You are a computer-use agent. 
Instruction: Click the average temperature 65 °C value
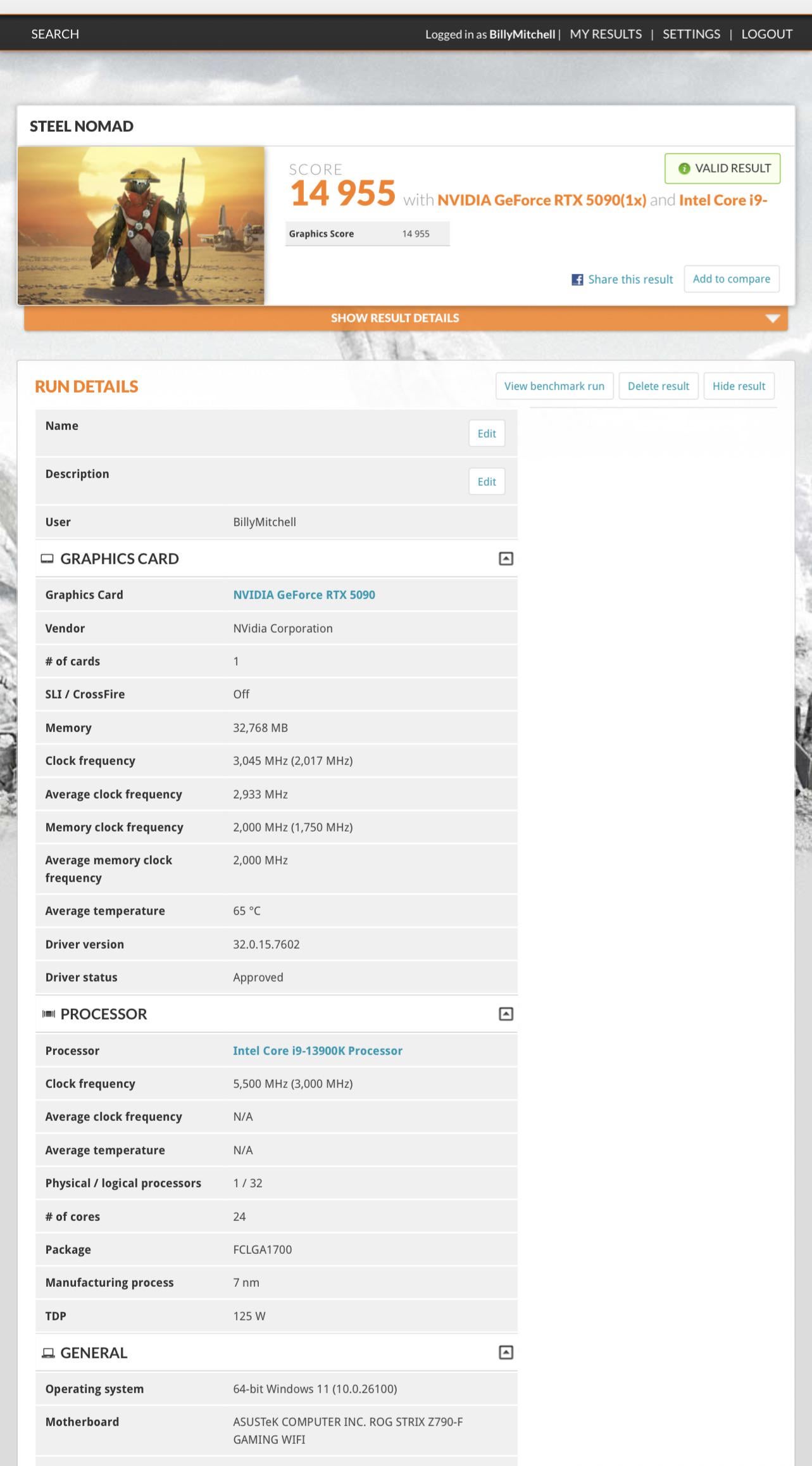point(247,911)
